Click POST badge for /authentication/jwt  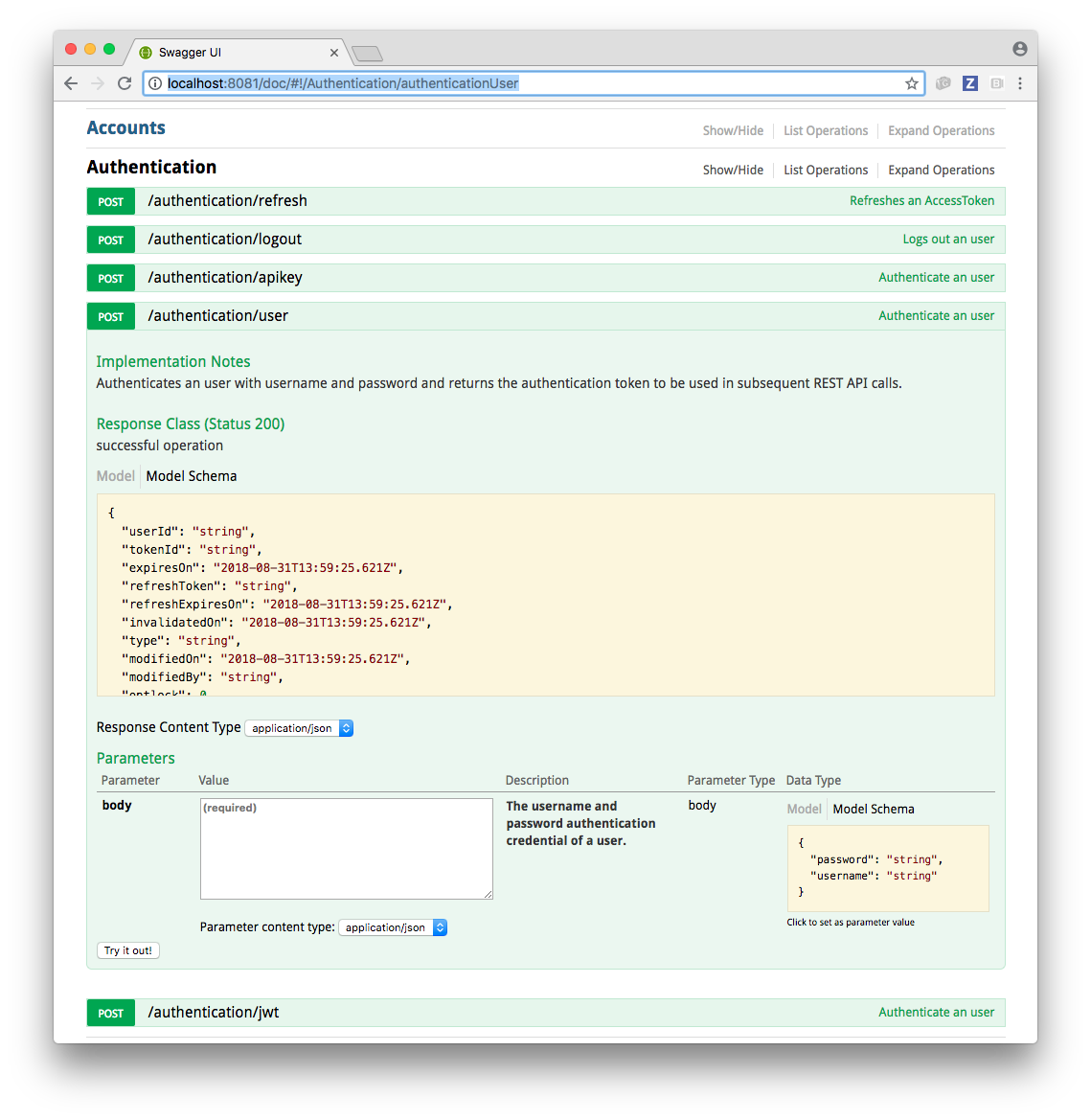coord(111,1013)
